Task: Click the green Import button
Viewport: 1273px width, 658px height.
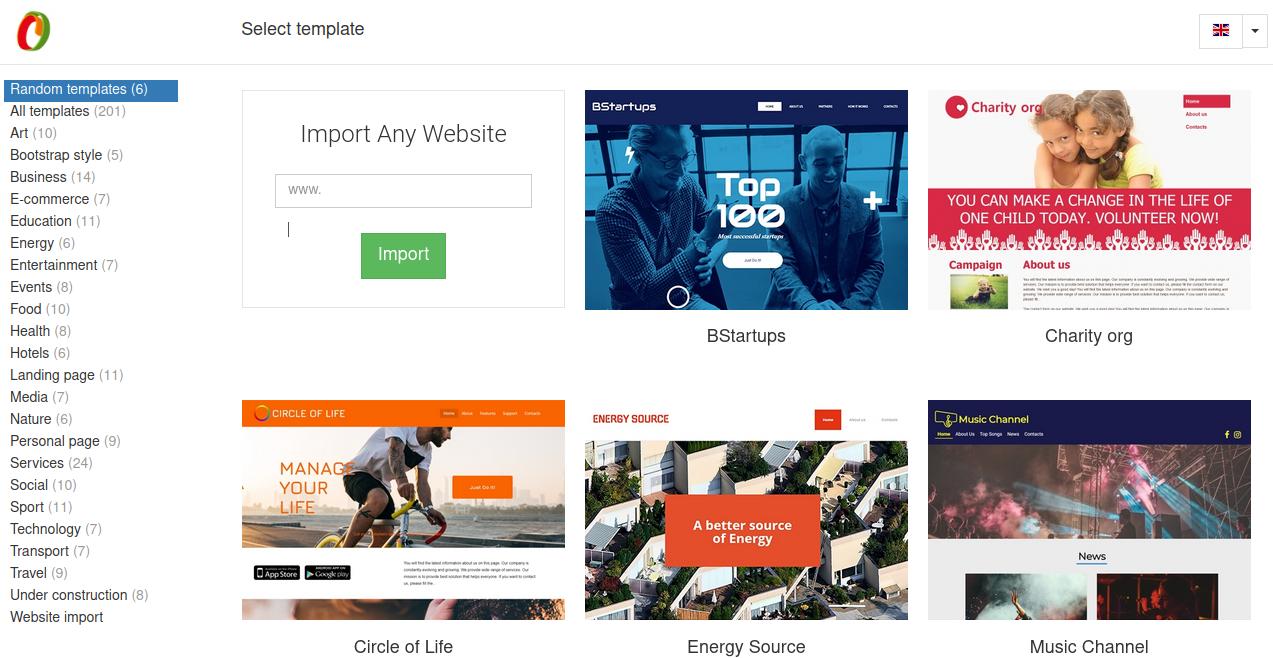Action: point(403,255)
